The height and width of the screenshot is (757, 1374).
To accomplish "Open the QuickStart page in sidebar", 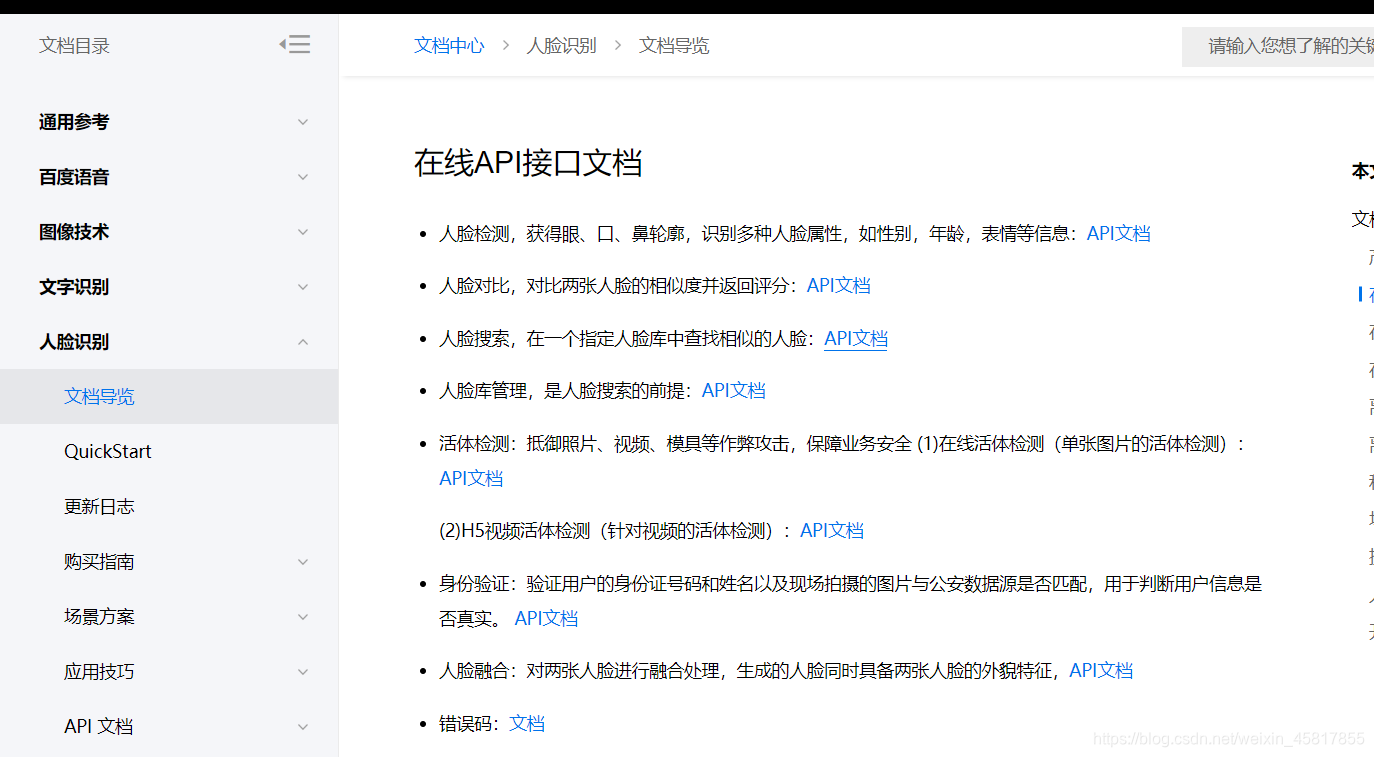I will click(x=107, y=451).
